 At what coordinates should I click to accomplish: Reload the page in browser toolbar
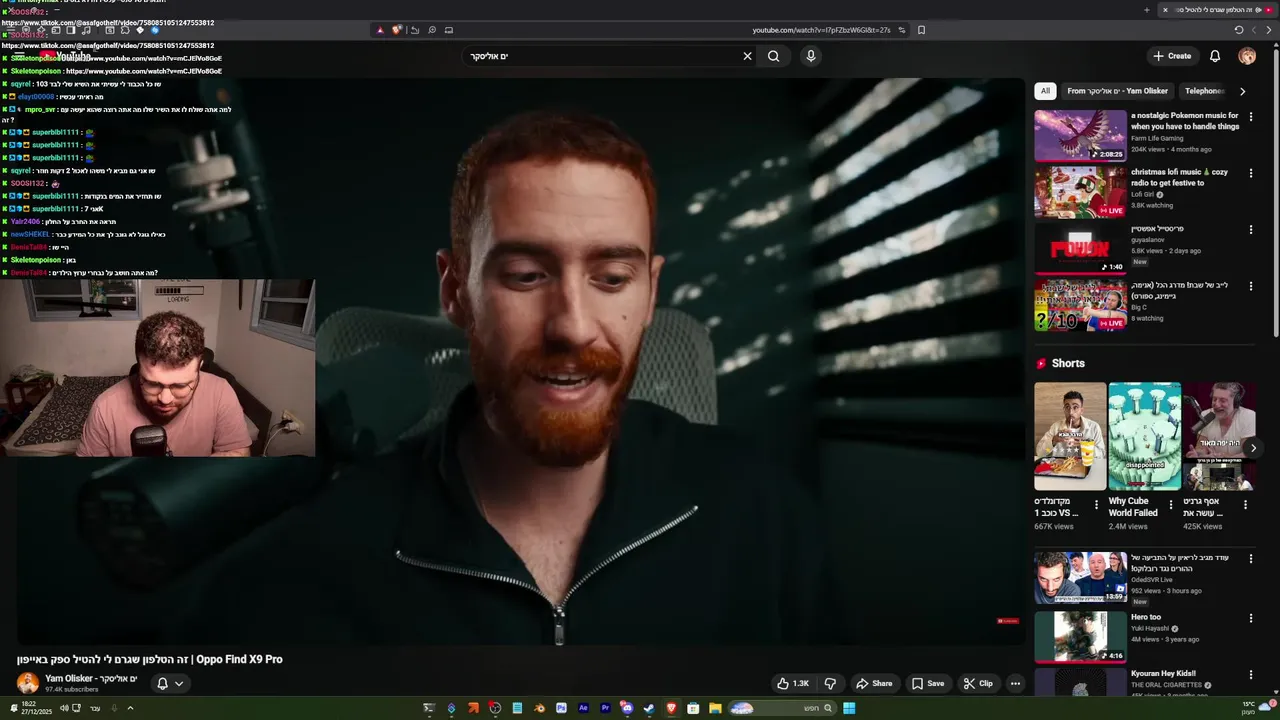(1239, 30)
